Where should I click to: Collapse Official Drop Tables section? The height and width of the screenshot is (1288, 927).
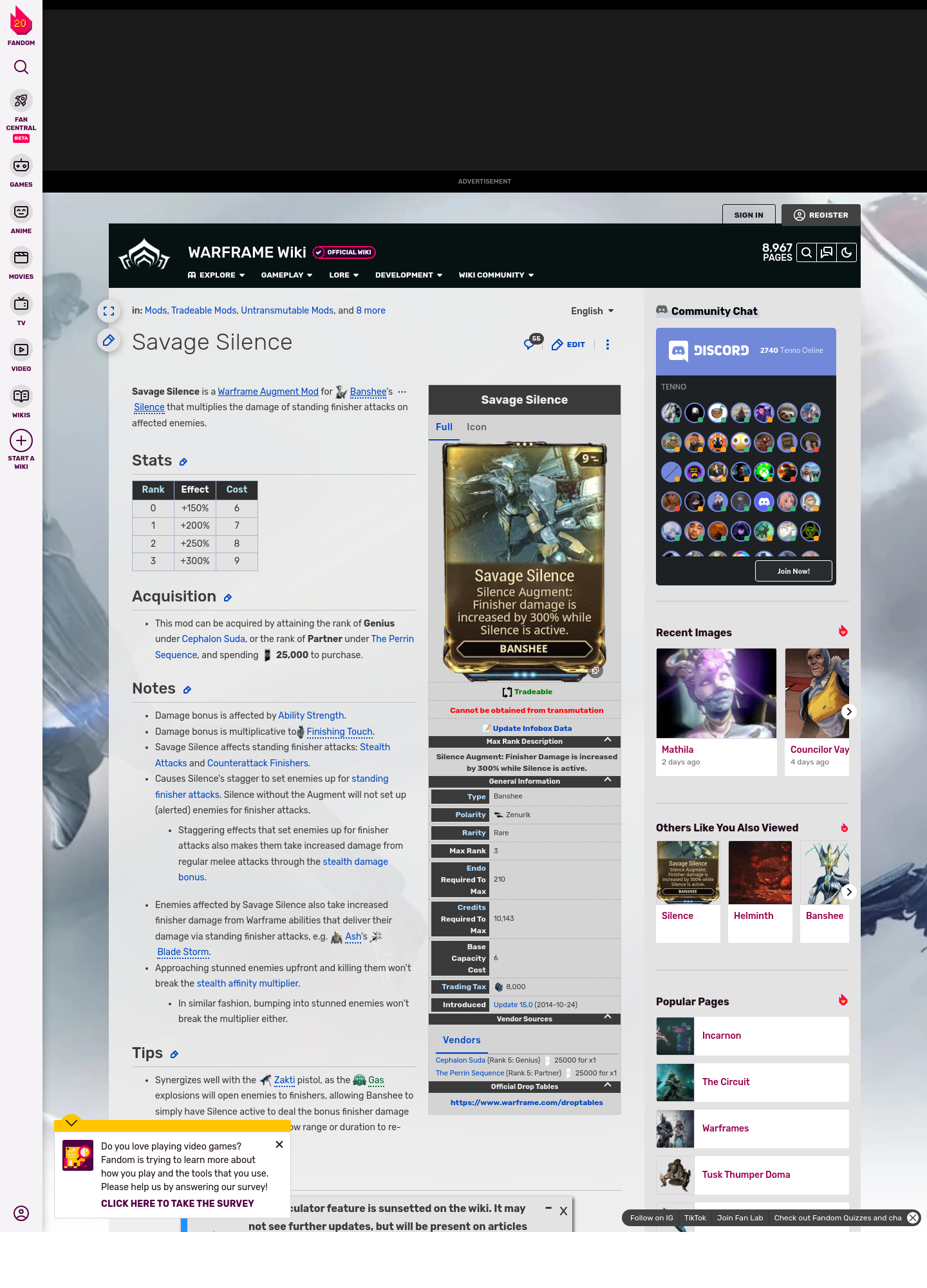608,1085
